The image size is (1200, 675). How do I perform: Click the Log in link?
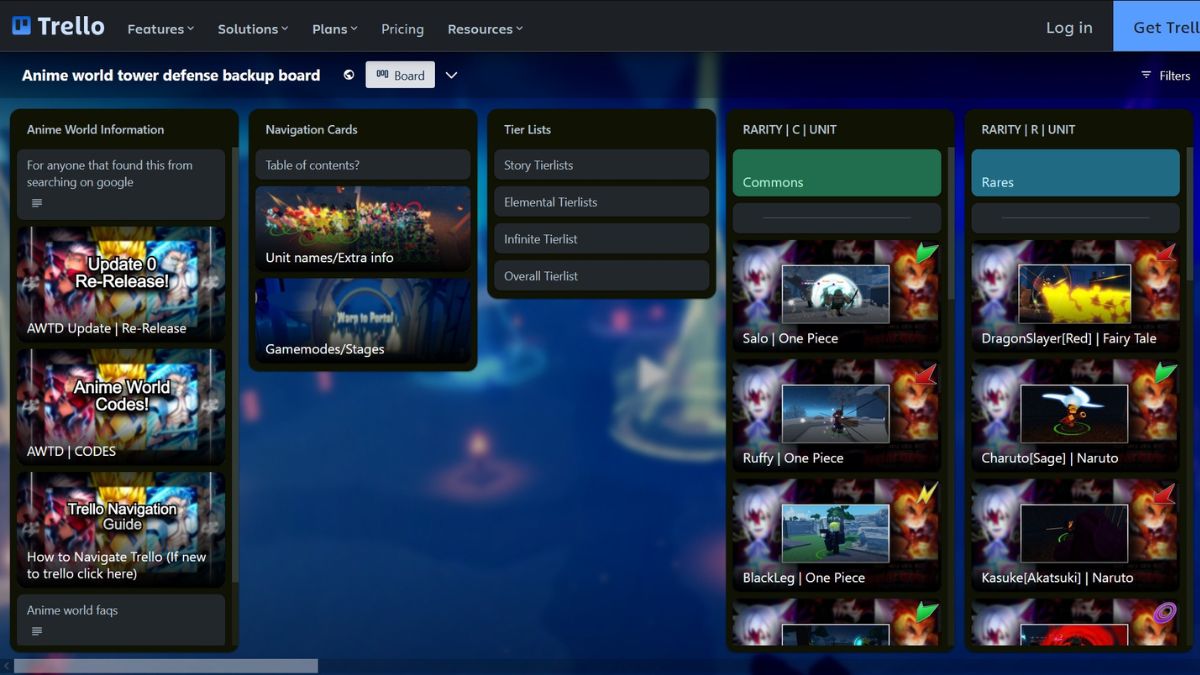coord(1069,27)
